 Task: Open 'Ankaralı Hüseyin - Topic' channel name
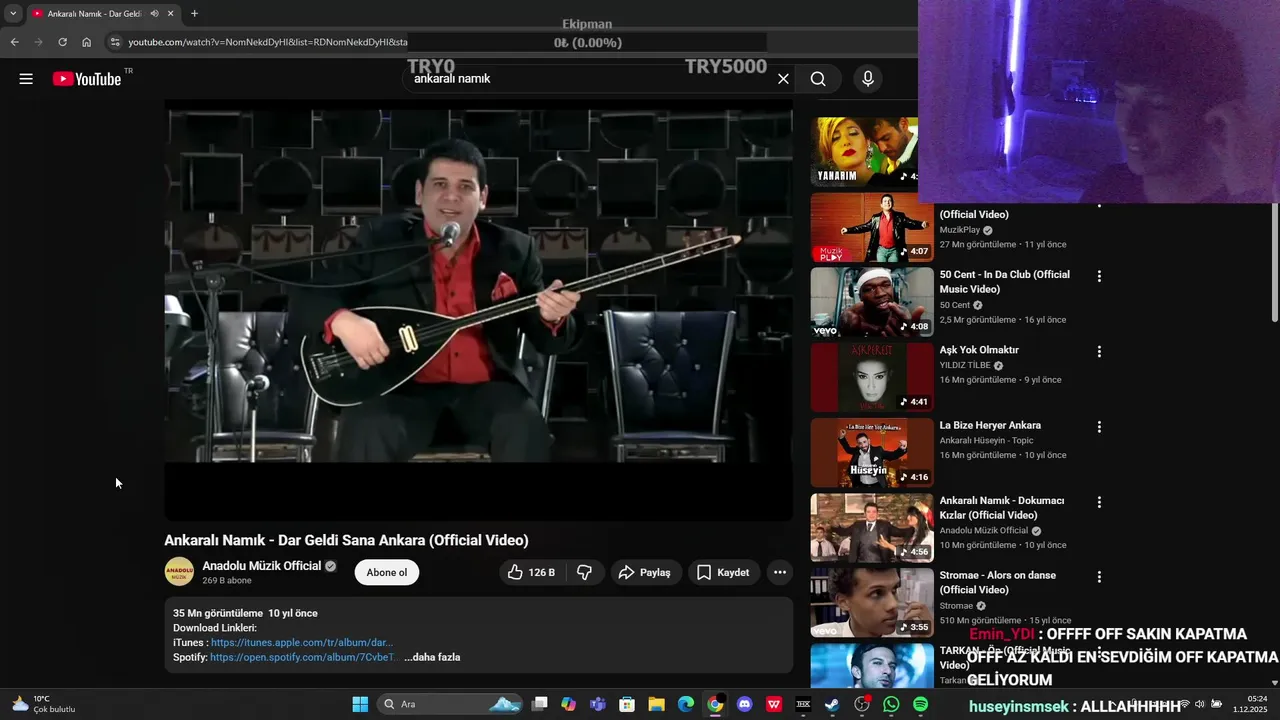[x=986, y=440]
